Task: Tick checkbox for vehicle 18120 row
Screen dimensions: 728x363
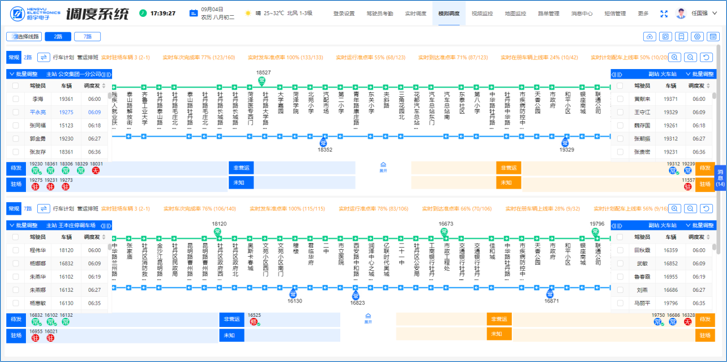Action: tap(15, 250)
